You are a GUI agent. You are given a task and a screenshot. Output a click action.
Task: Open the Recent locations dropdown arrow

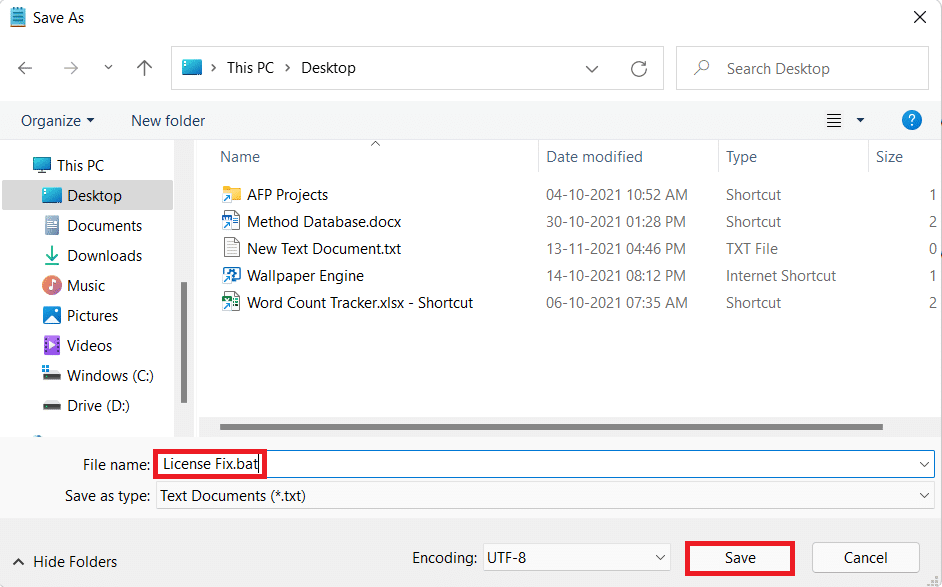pos(108,68)
